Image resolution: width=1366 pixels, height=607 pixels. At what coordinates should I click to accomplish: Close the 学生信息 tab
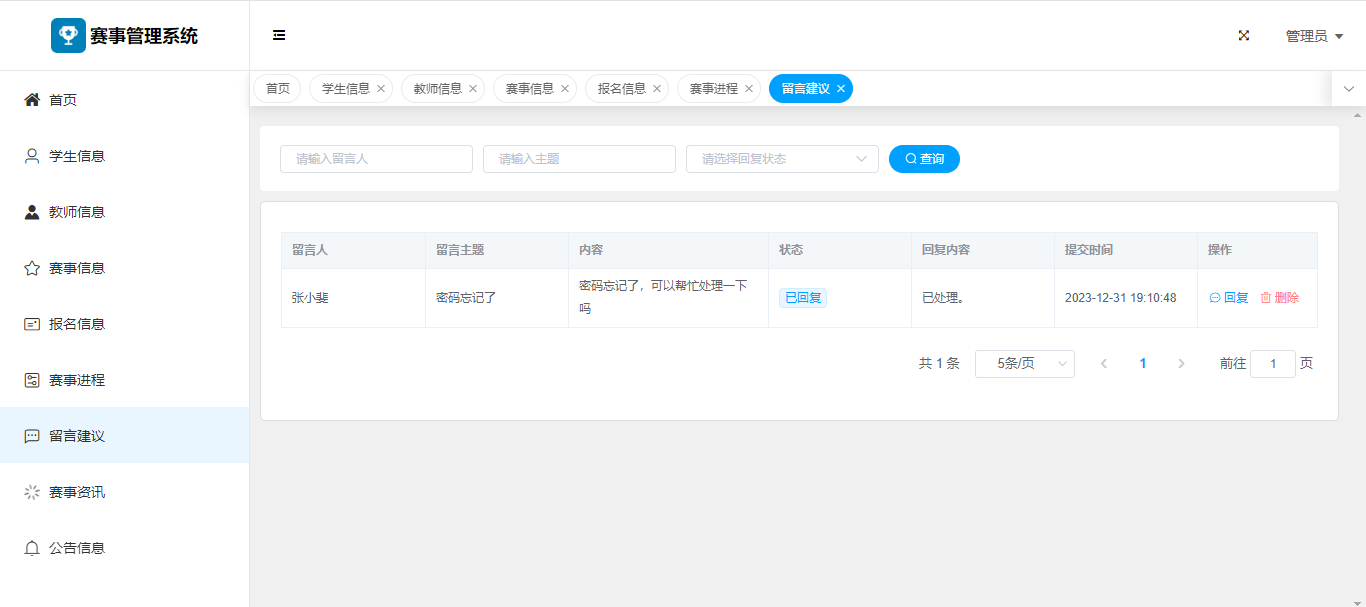click(381, 89)
